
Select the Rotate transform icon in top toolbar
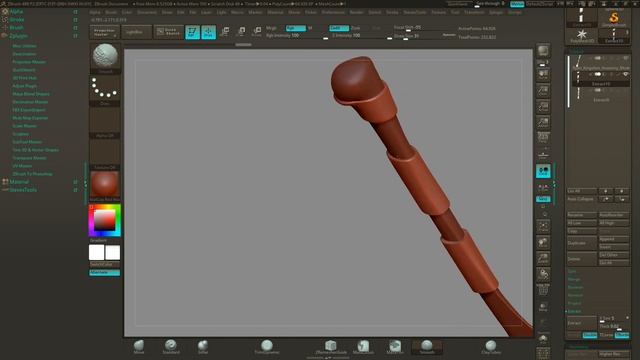pos(257,32)
